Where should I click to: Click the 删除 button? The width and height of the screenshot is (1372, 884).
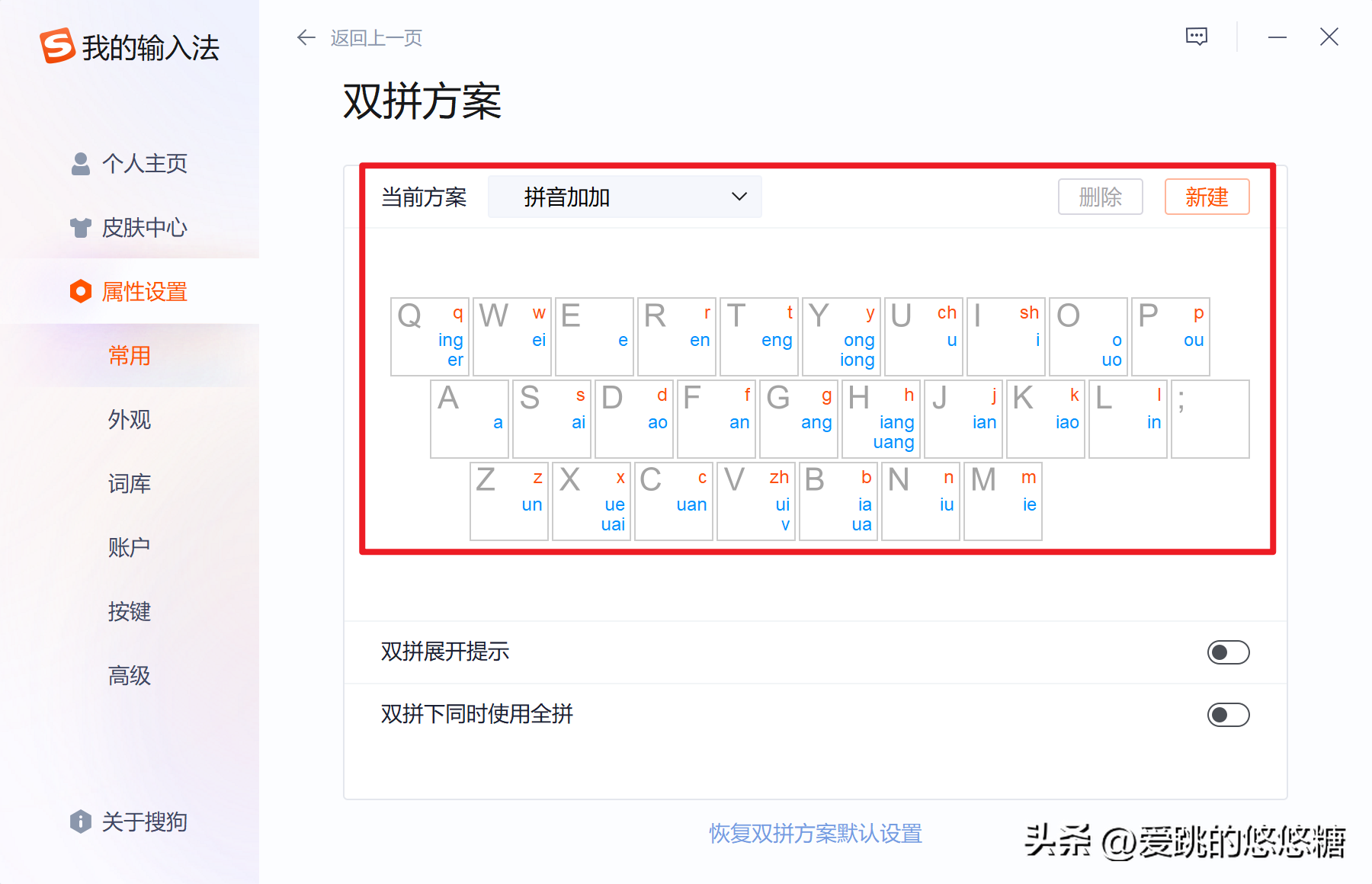click(x=1101, y=197)
